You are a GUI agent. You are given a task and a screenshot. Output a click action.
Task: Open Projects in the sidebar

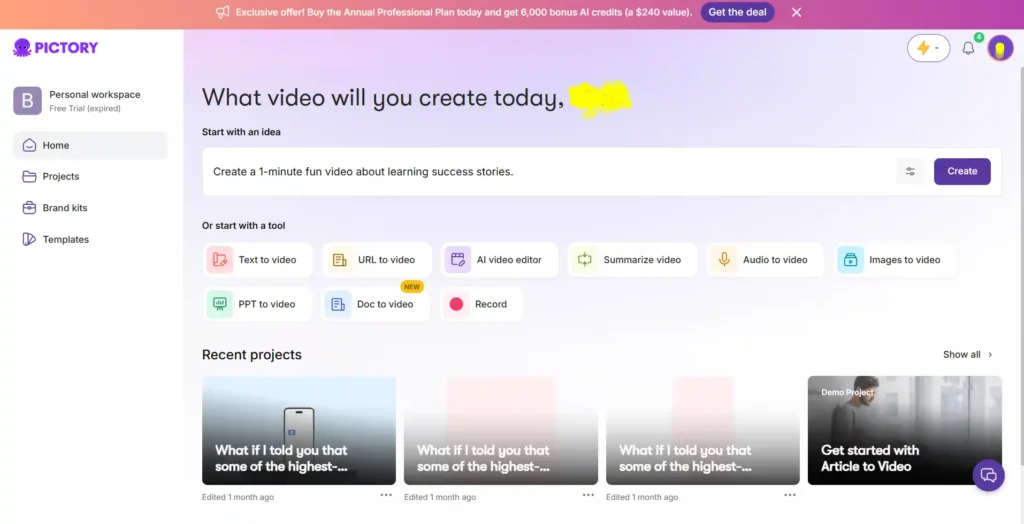coord(90,176)
